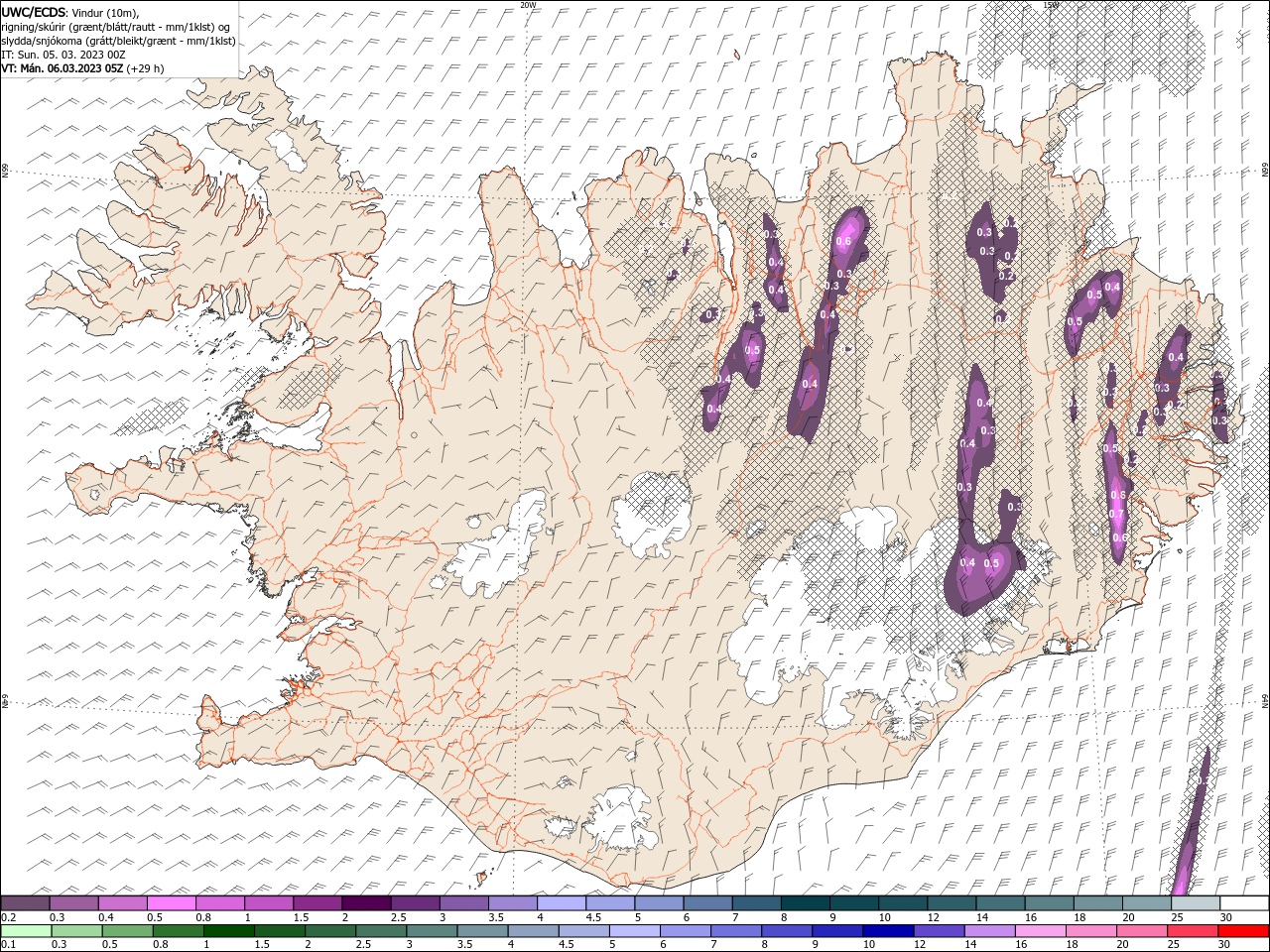
Task: Select the 3.5–4 swatch in the rain legend
Action: coord(481,930)
